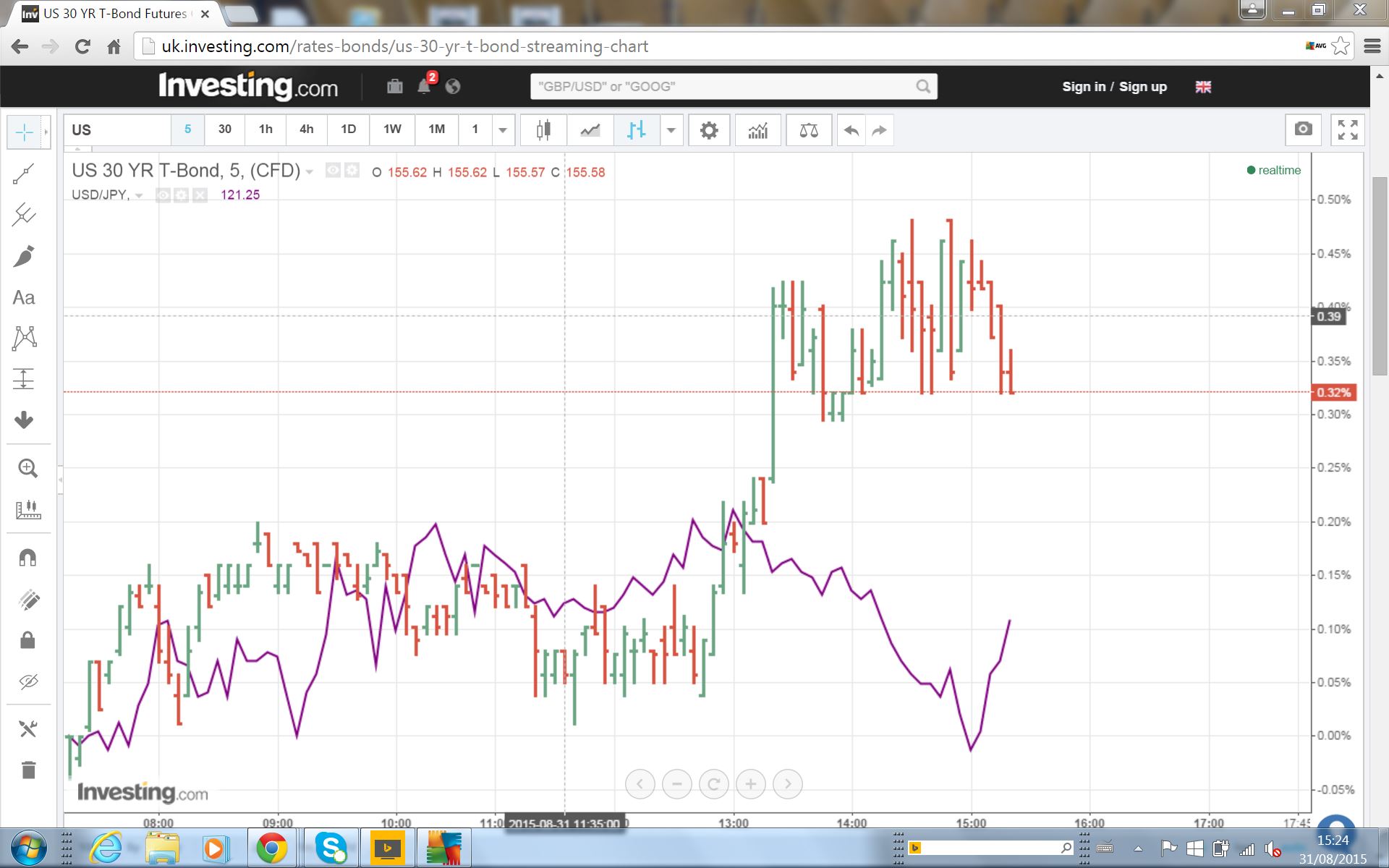Open the indicators chart icon

tap(757, 130)
